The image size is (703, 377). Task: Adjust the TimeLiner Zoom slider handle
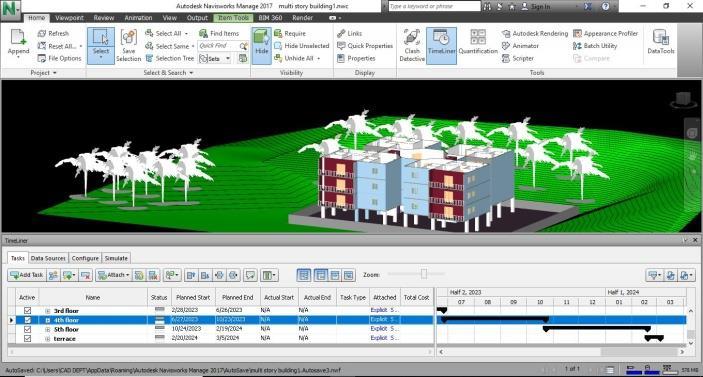[424, 274]
